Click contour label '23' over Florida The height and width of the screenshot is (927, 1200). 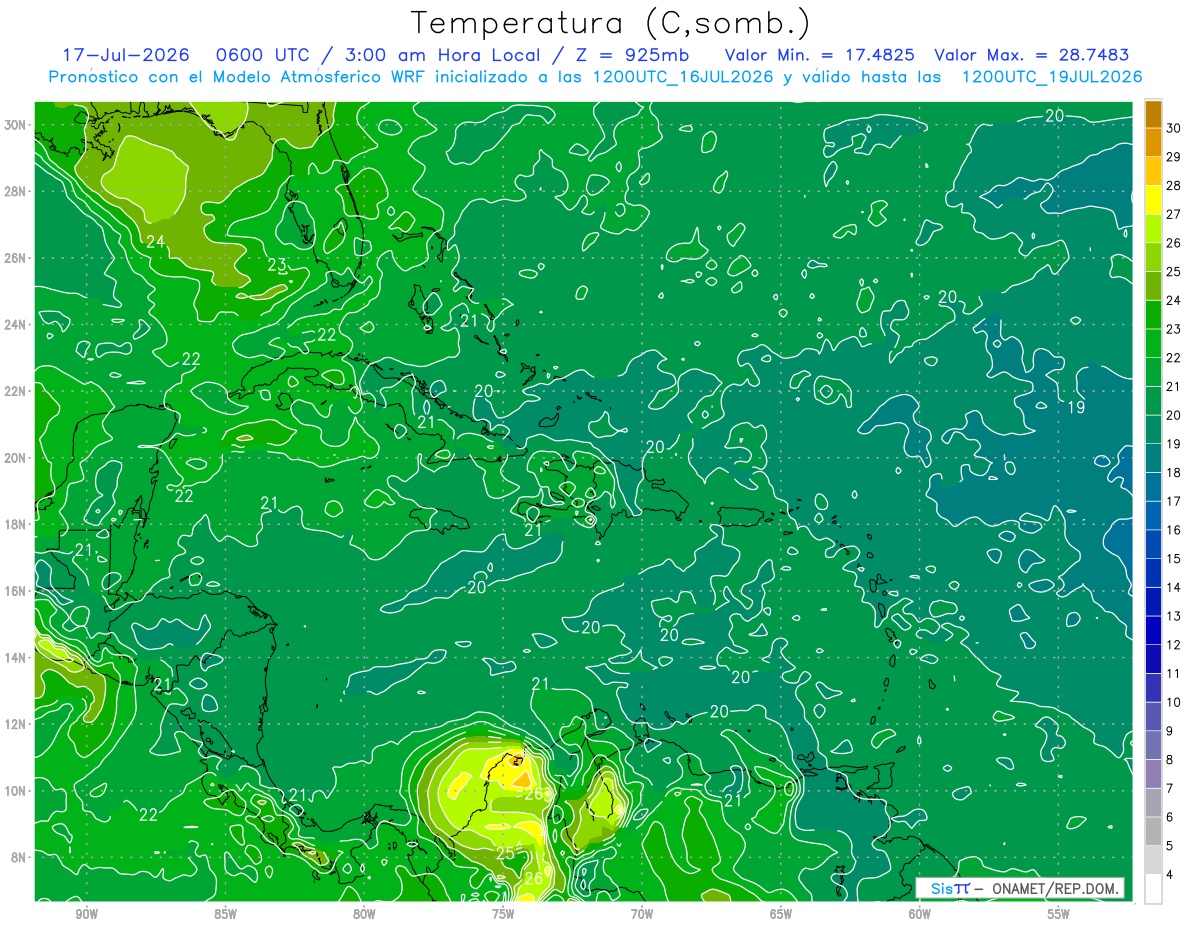click(x=278, y=265)
